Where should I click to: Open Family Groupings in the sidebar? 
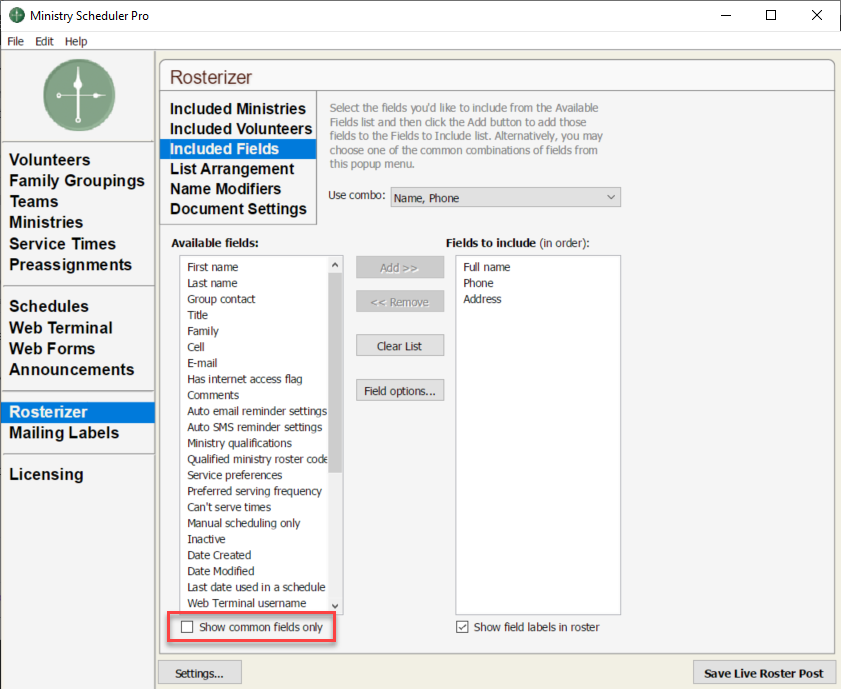(77, 181)
